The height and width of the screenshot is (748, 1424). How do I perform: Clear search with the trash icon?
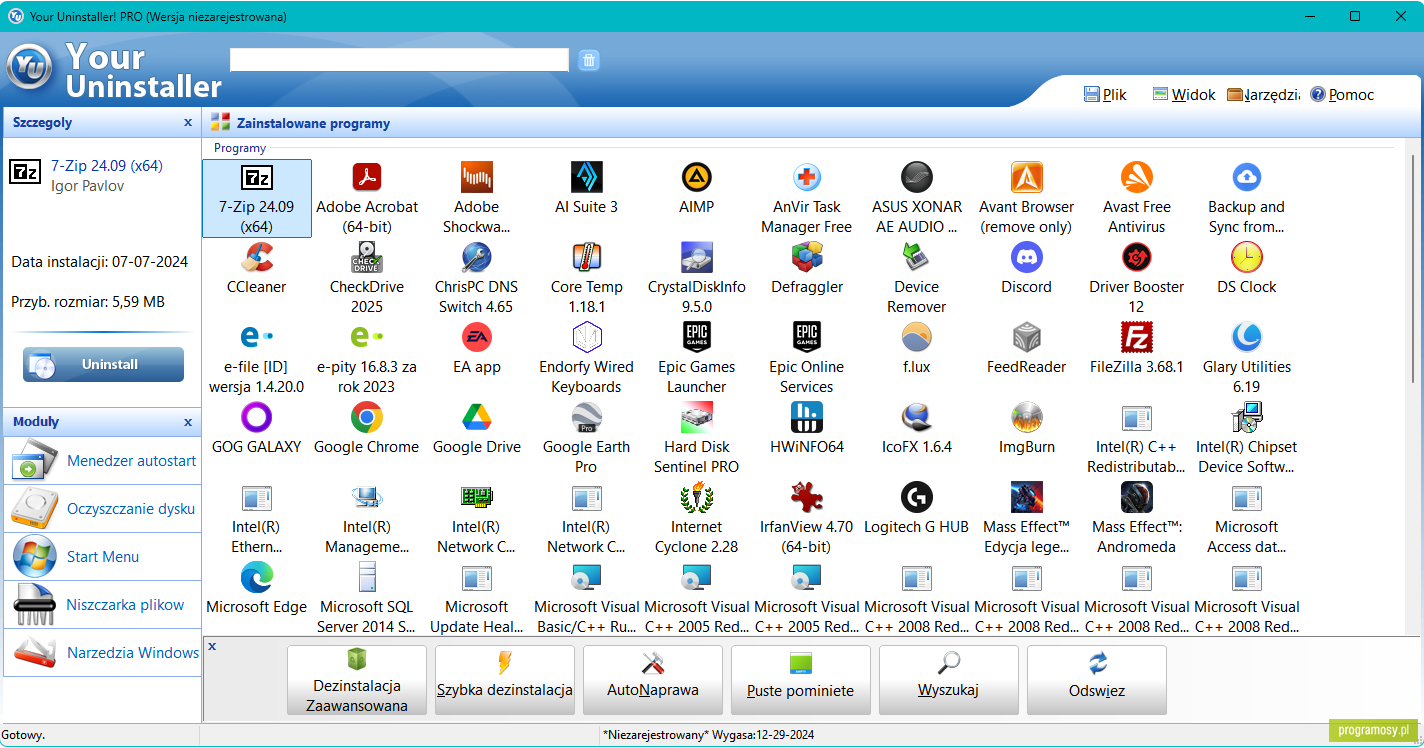(589, 60)
